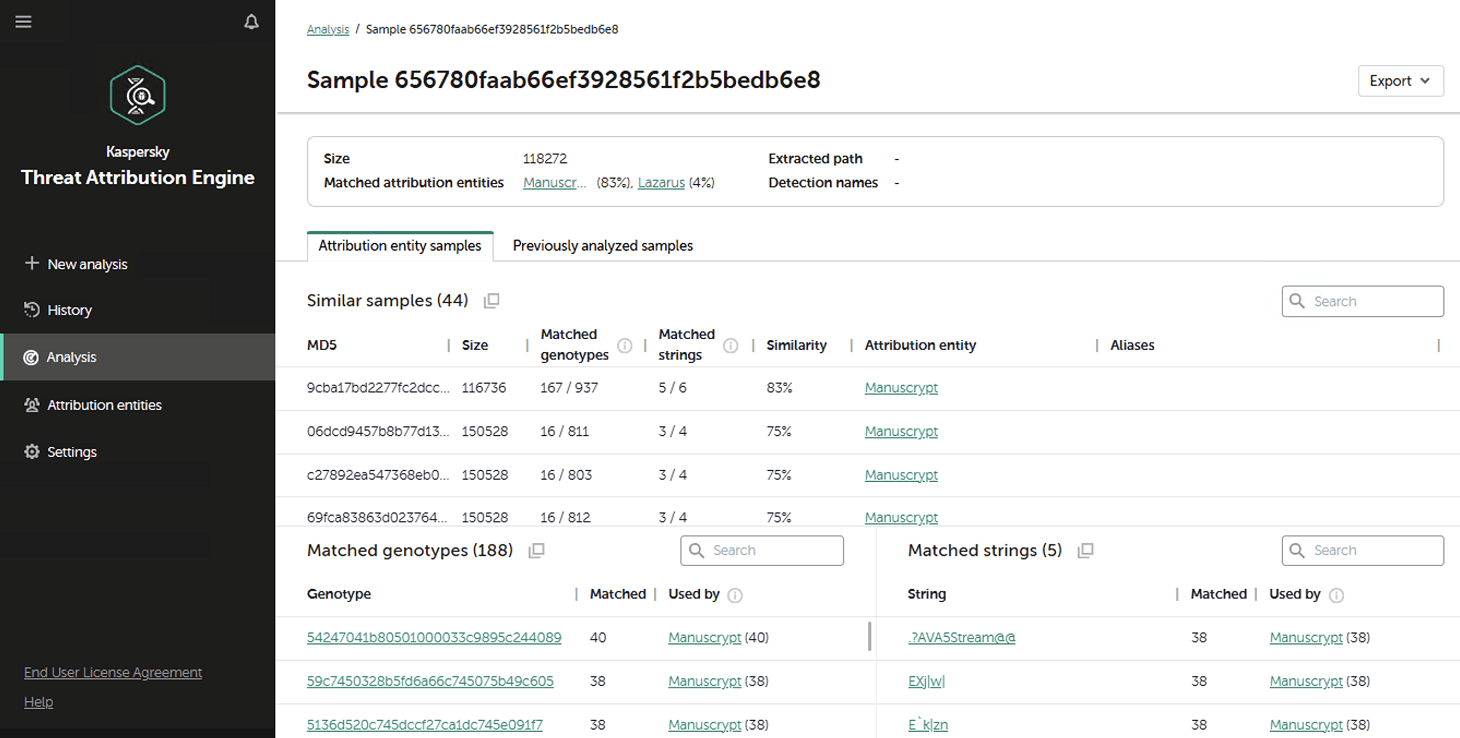Copy similar samples list icon

[491, 301]
